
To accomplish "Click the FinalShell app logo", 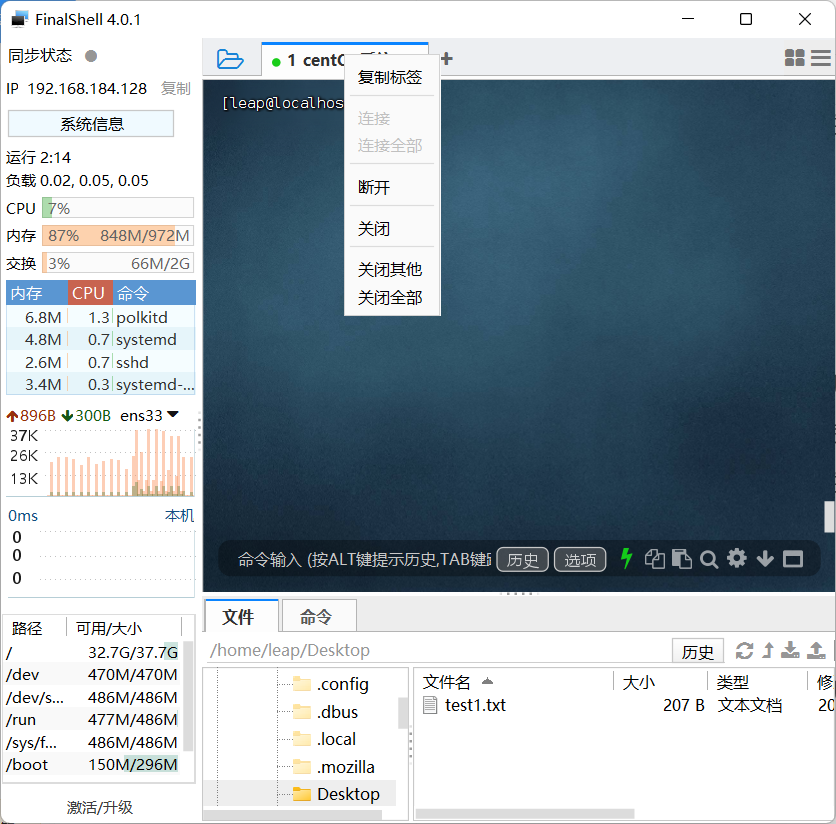I will [20, 19].
